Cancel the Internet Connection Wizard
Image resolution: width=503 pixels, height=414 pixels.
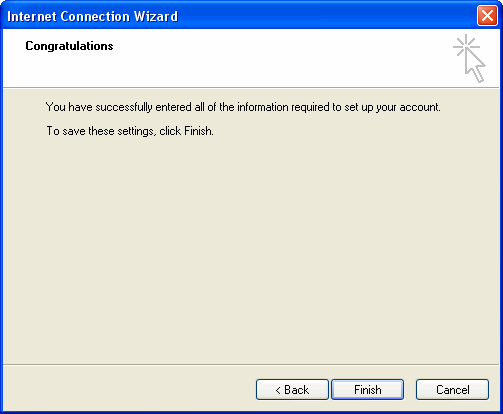coord(452,389)
